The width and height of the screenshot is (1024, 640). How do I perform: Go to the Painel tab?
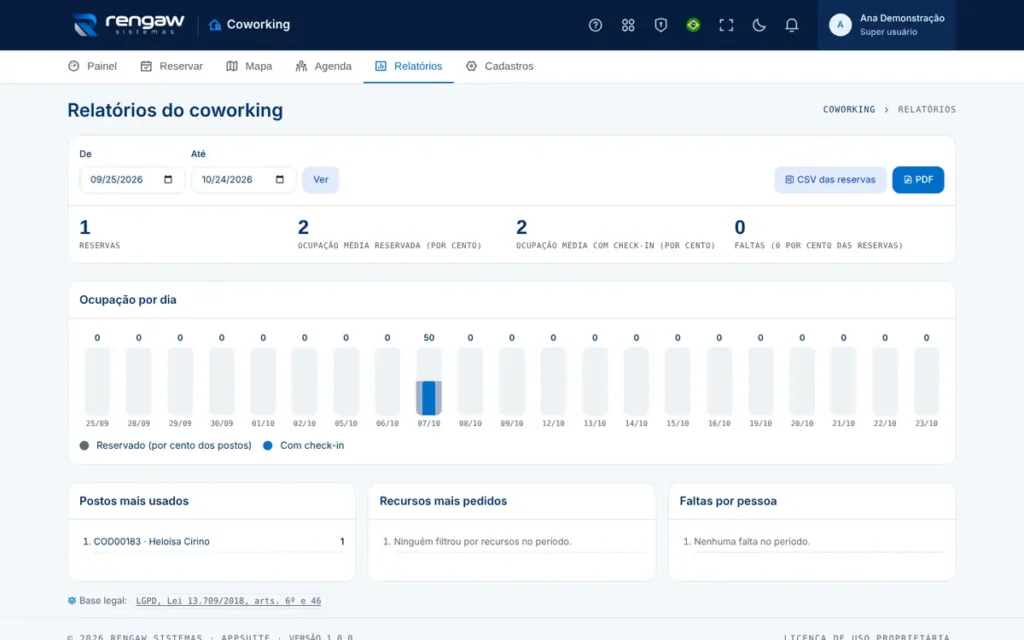[92, 66]
